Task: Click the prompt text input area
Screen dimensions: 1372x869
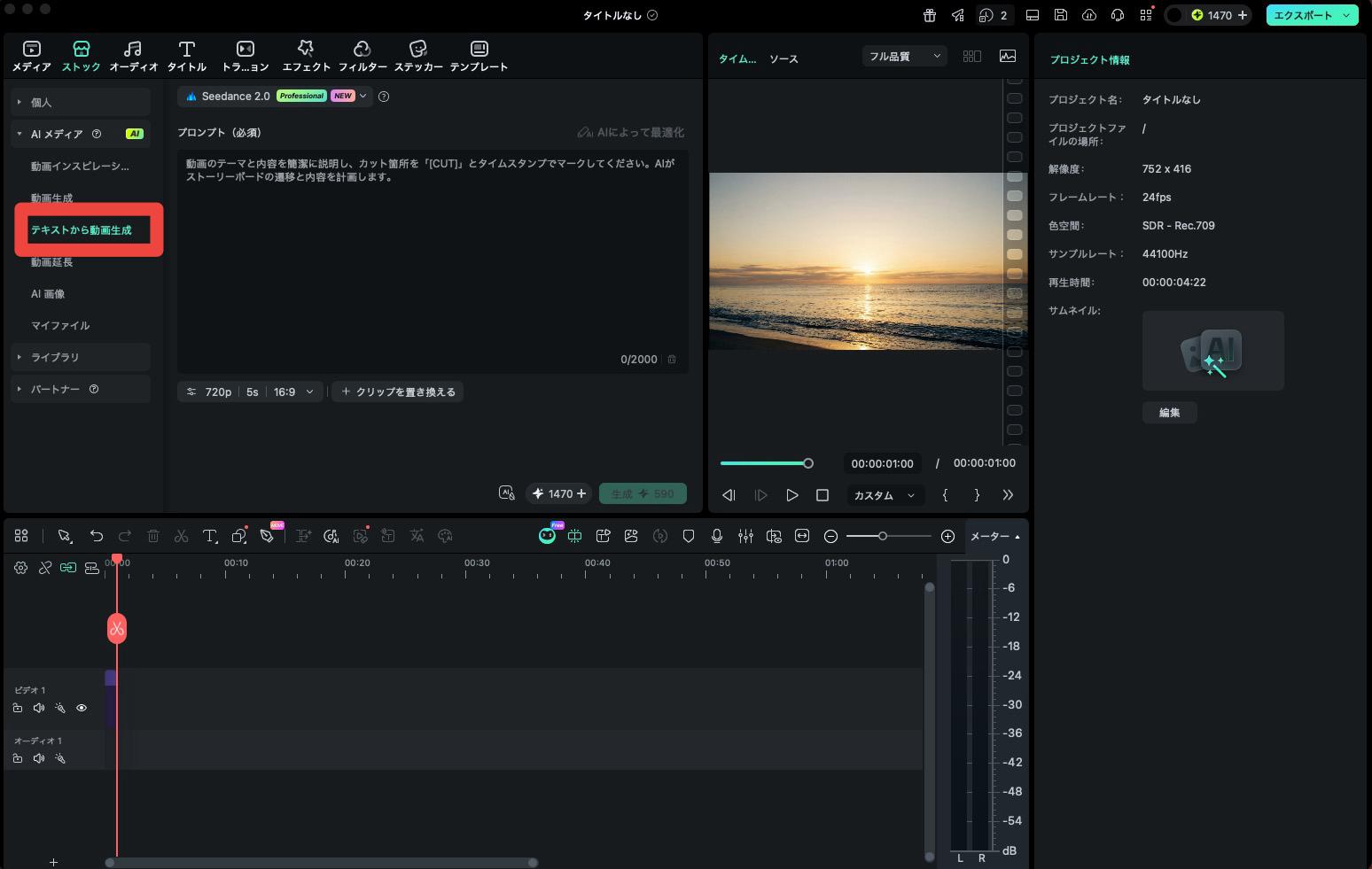Action: click(433, 261)
